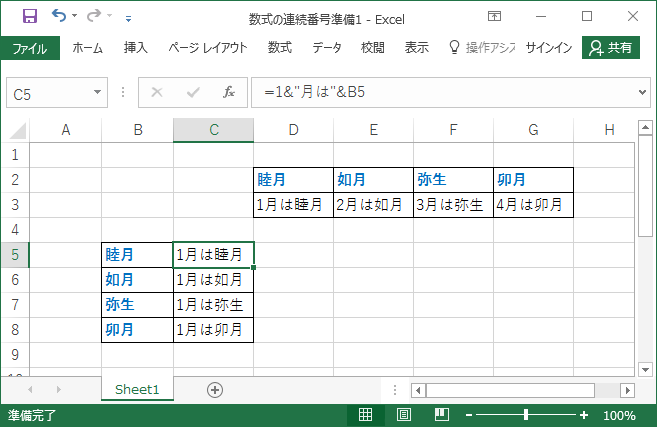Click cell containing 3月は弥生
The height and width of the screenshot is (427, 657).
click(x=454, y=205)
